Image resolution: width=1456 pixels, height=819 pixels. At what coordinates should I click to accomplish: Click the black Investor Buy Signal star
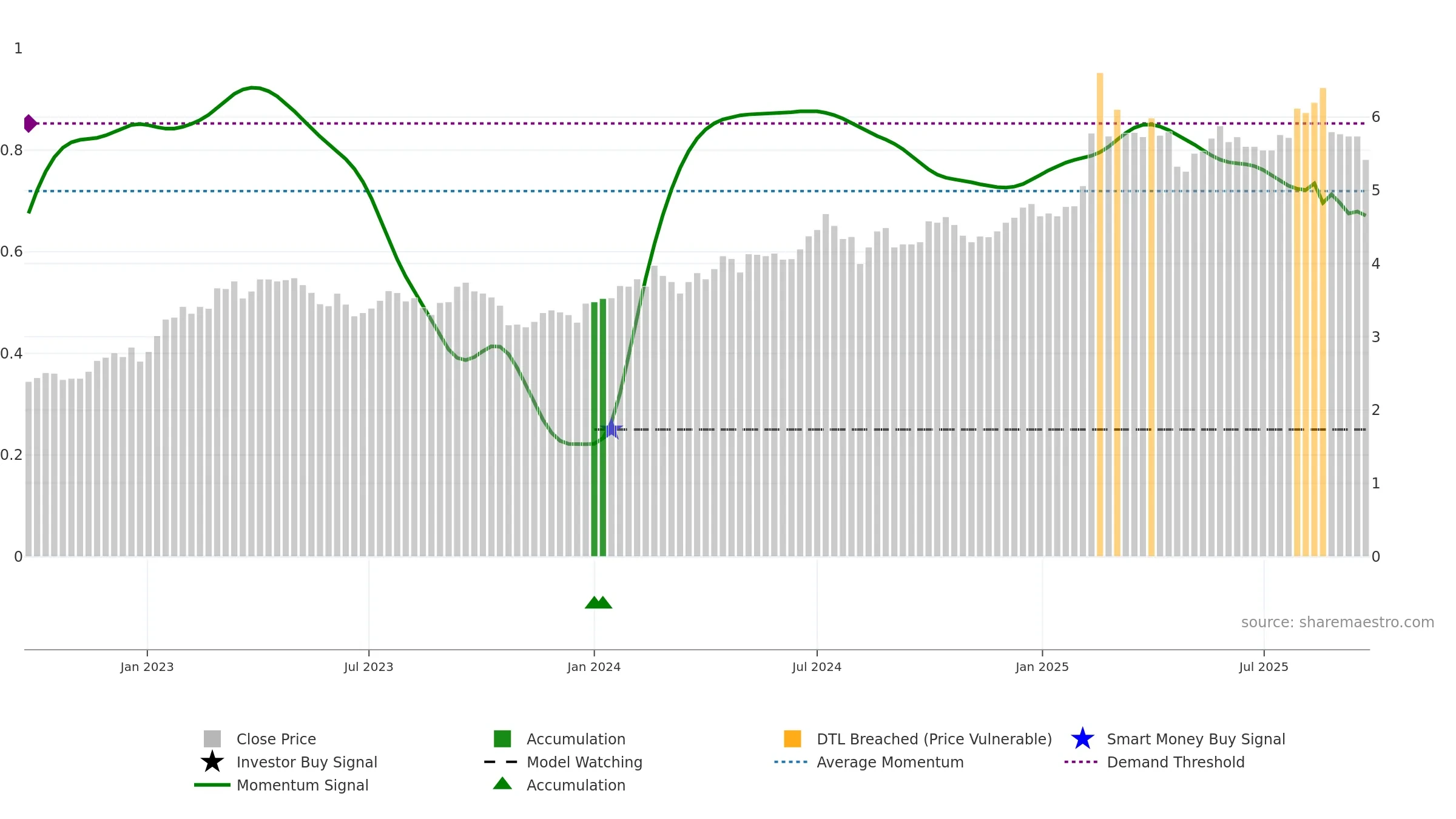(212, 762)
